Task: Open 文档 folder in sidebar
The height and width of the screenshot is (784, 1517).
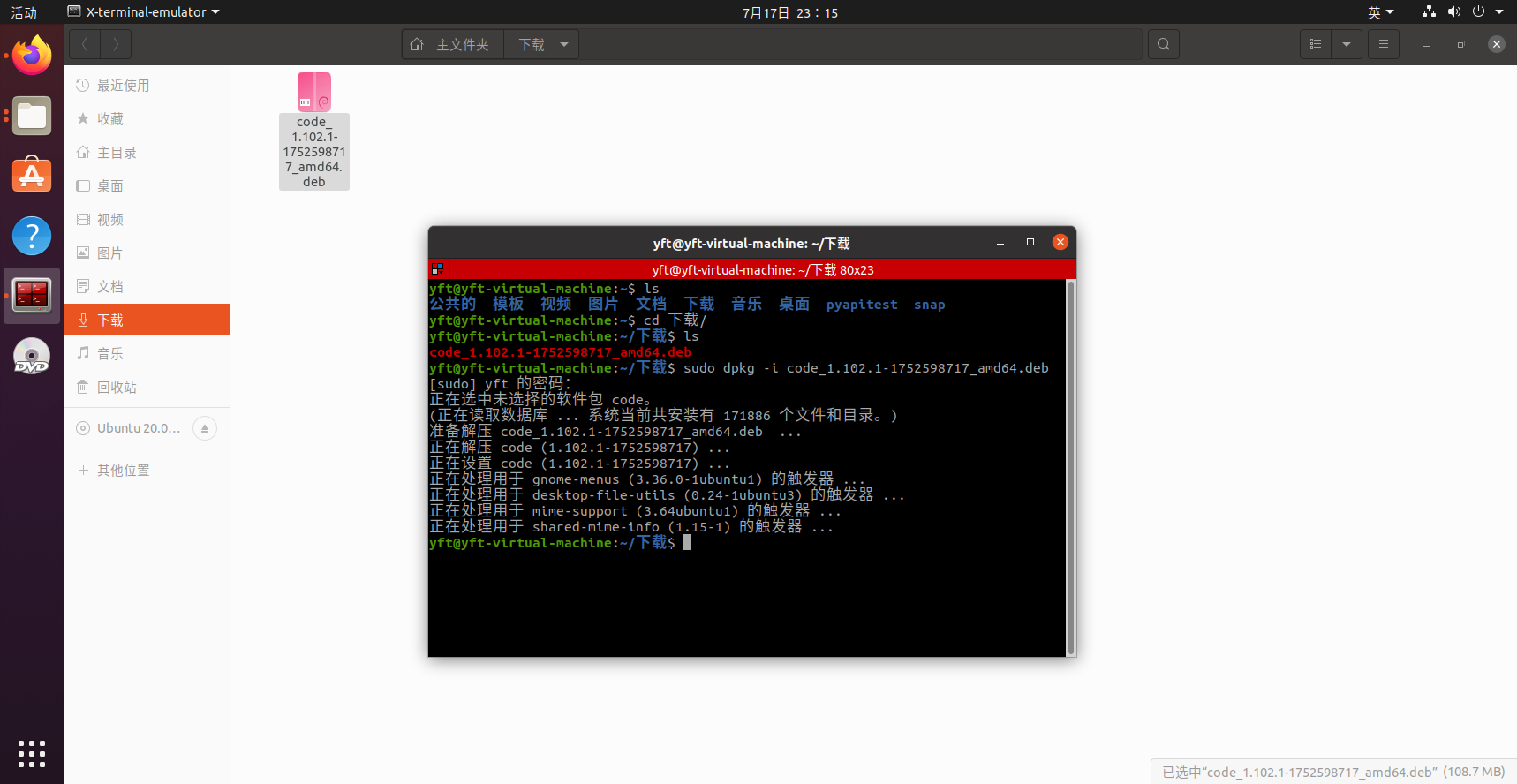Action: 147,287
